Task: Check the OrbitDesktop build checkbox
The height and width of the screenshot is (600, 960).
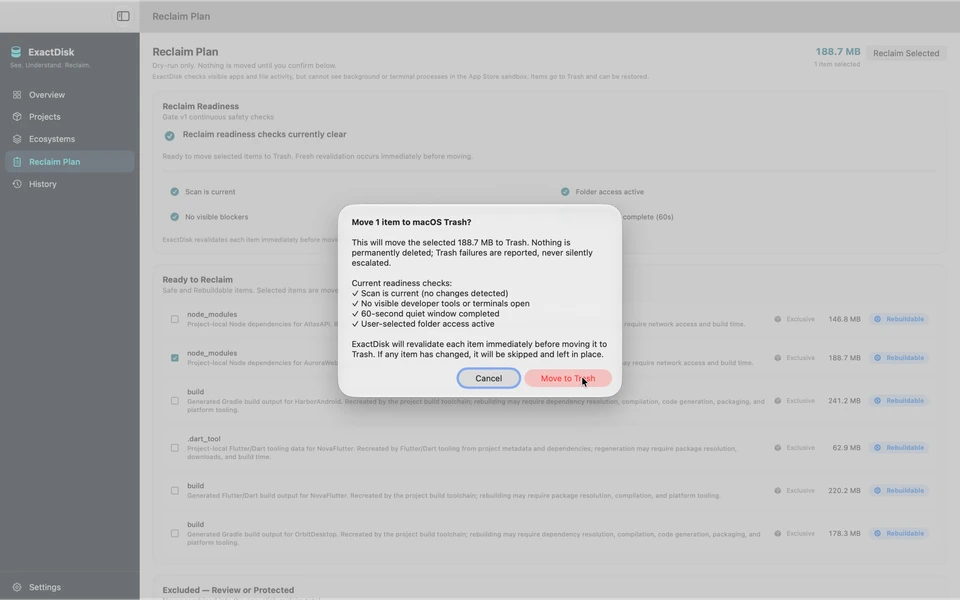Action: [x=174, y=534]
